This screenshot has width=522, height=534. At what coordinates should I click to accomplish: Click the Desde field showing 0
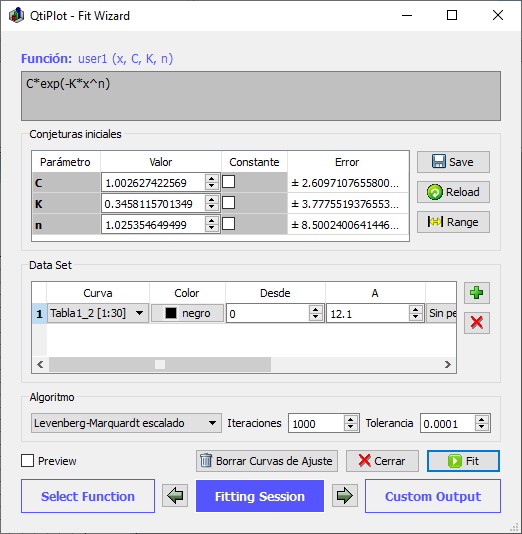[268, 314]
